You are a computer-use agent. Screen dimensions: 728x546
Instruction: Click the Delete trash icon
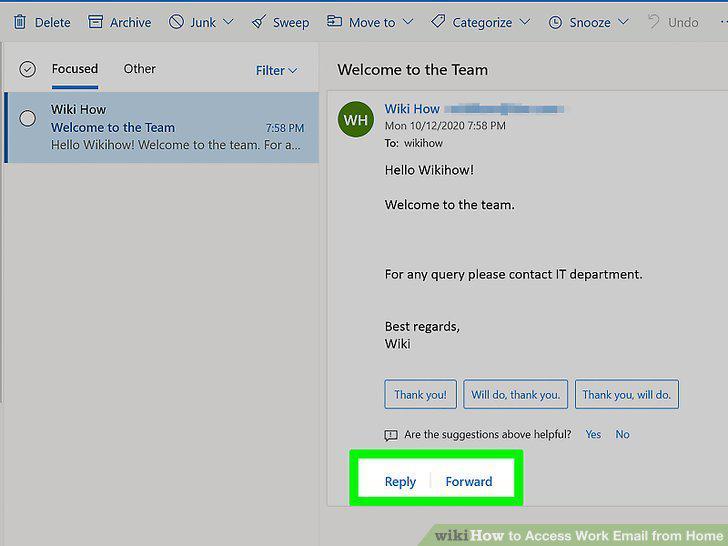click(20, 22)
